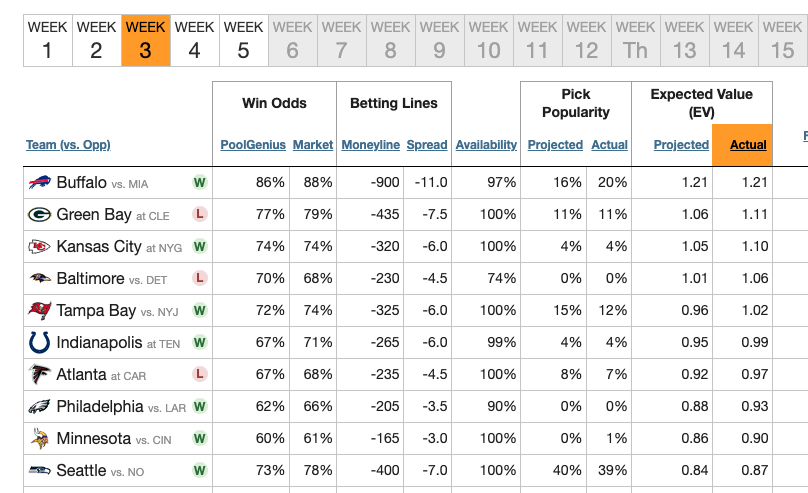808x493 pixels.
Task: Click the Philadelphia Eagles logo
Action: pos(40,407)
